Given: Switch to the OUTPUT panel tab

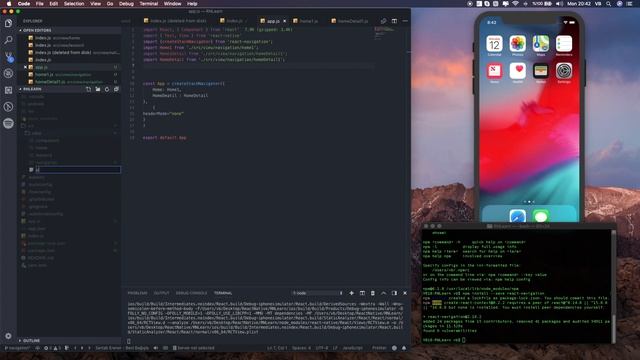Looking at the screenshot, I should pos(161,293).
